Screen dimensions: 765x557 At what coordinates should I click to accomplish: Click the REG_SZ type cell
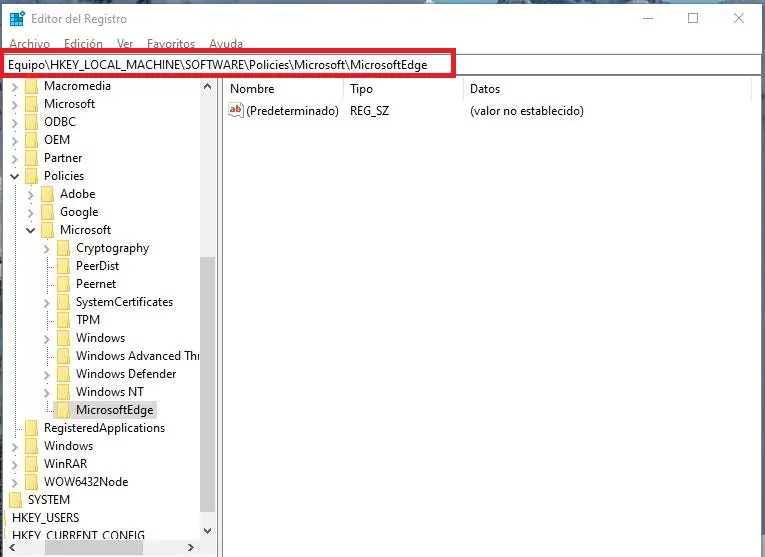(x=369, y=111)
